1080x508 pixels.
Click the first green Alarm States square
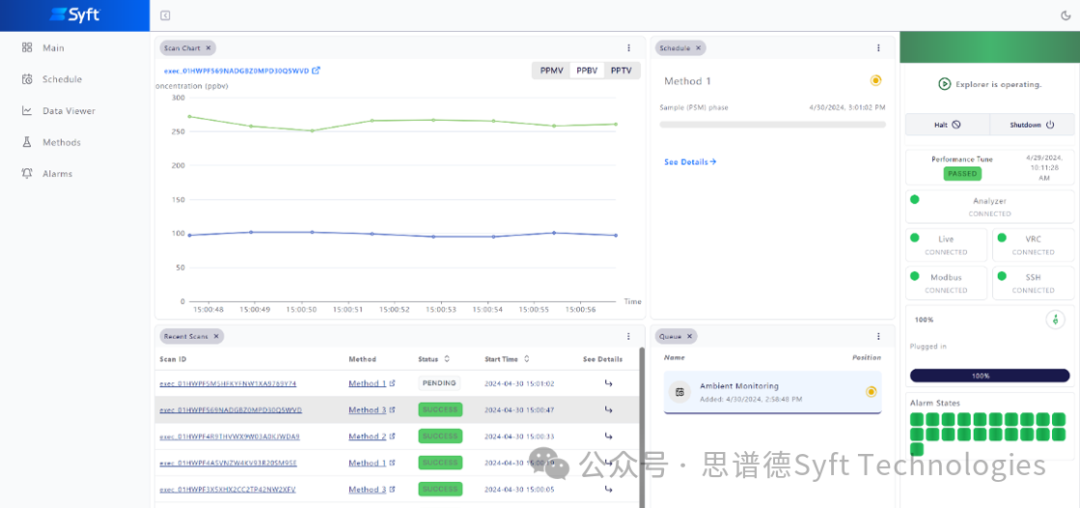[x=917, y=419]
